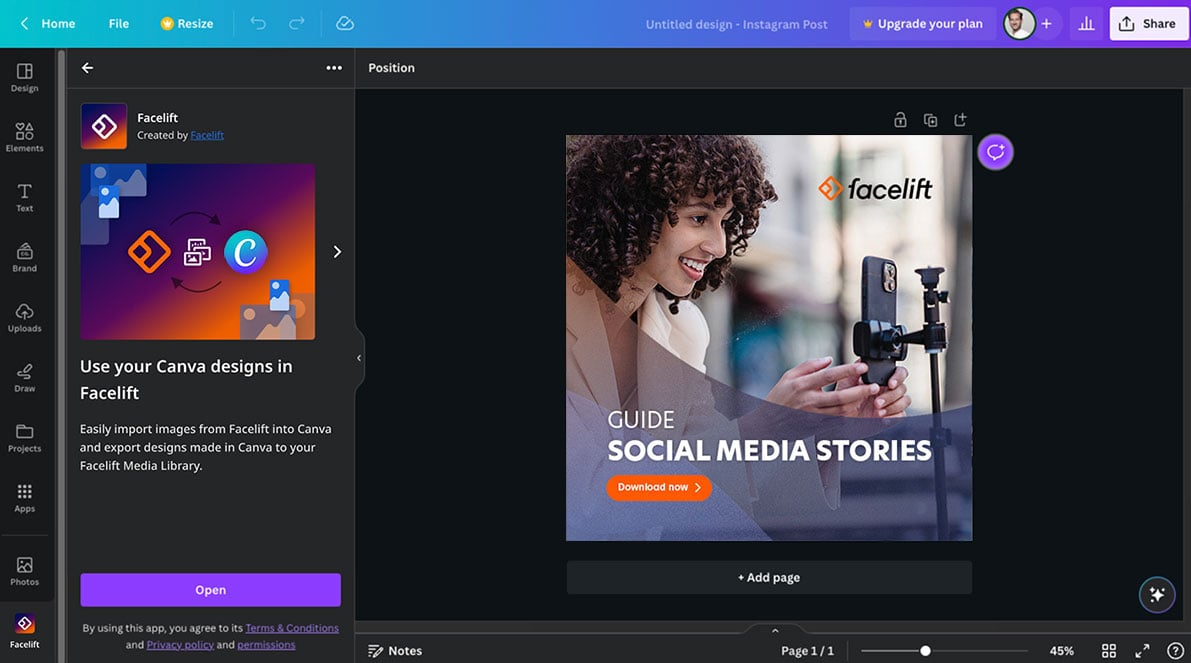Open the Photos panel
The width and height of the screenshot is (1191, 663).
pyautogui.click(x=24, y=568)
